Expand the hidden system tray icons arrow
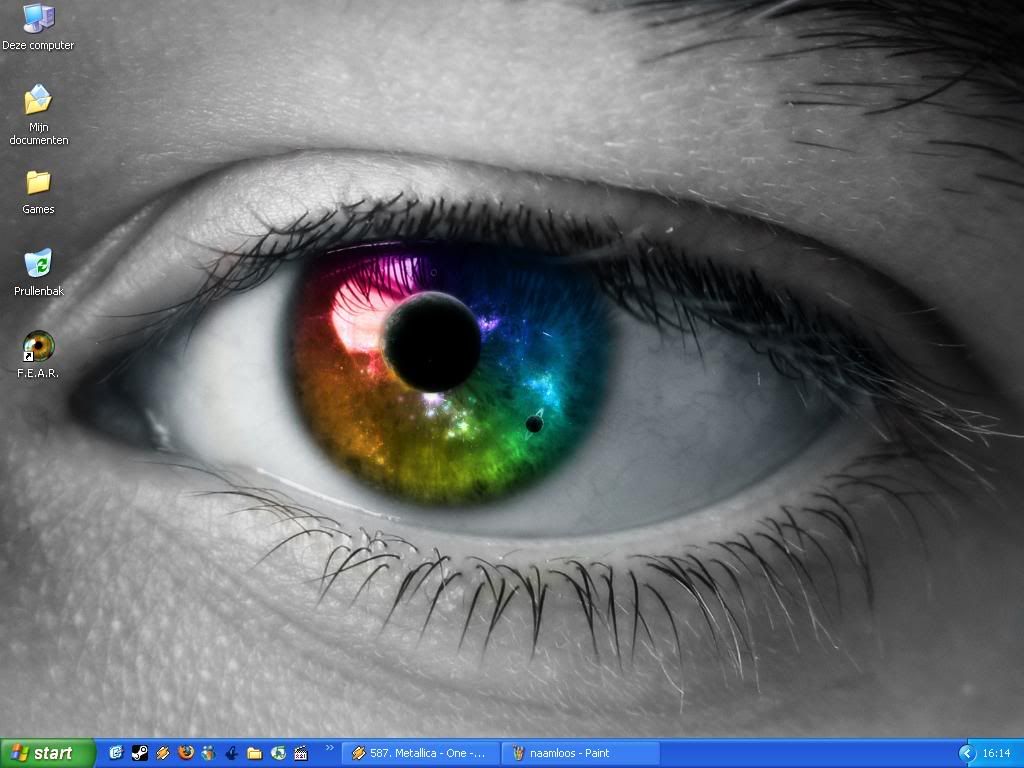The image size is (1024, 768). click(966, 754)
